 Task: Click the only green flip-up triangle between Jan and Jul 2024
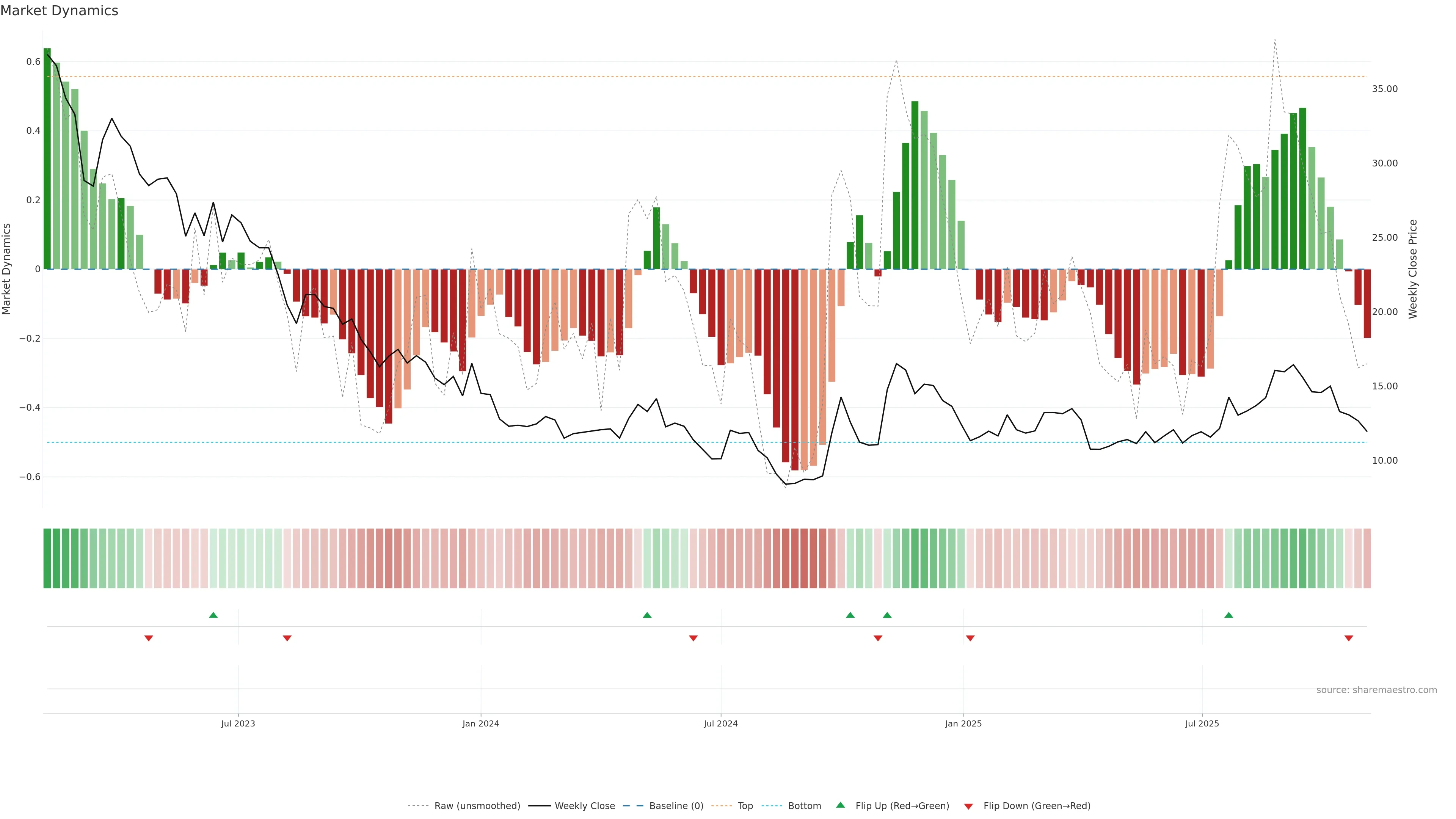point(647,615)
